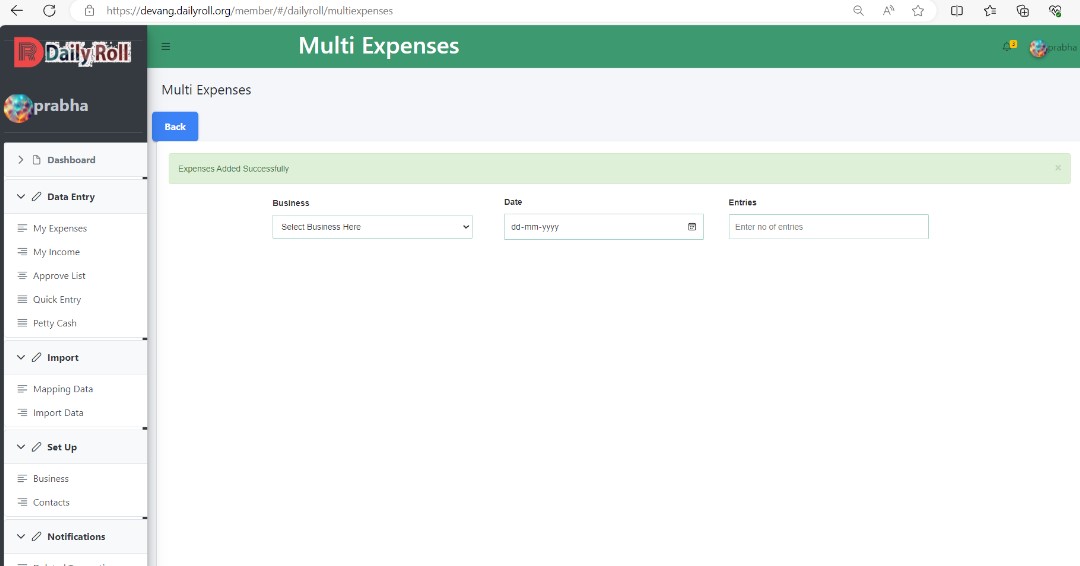Open the browser zoom control icon
The height and width of the screenshot is (566, 1080).
pos(858,10)
